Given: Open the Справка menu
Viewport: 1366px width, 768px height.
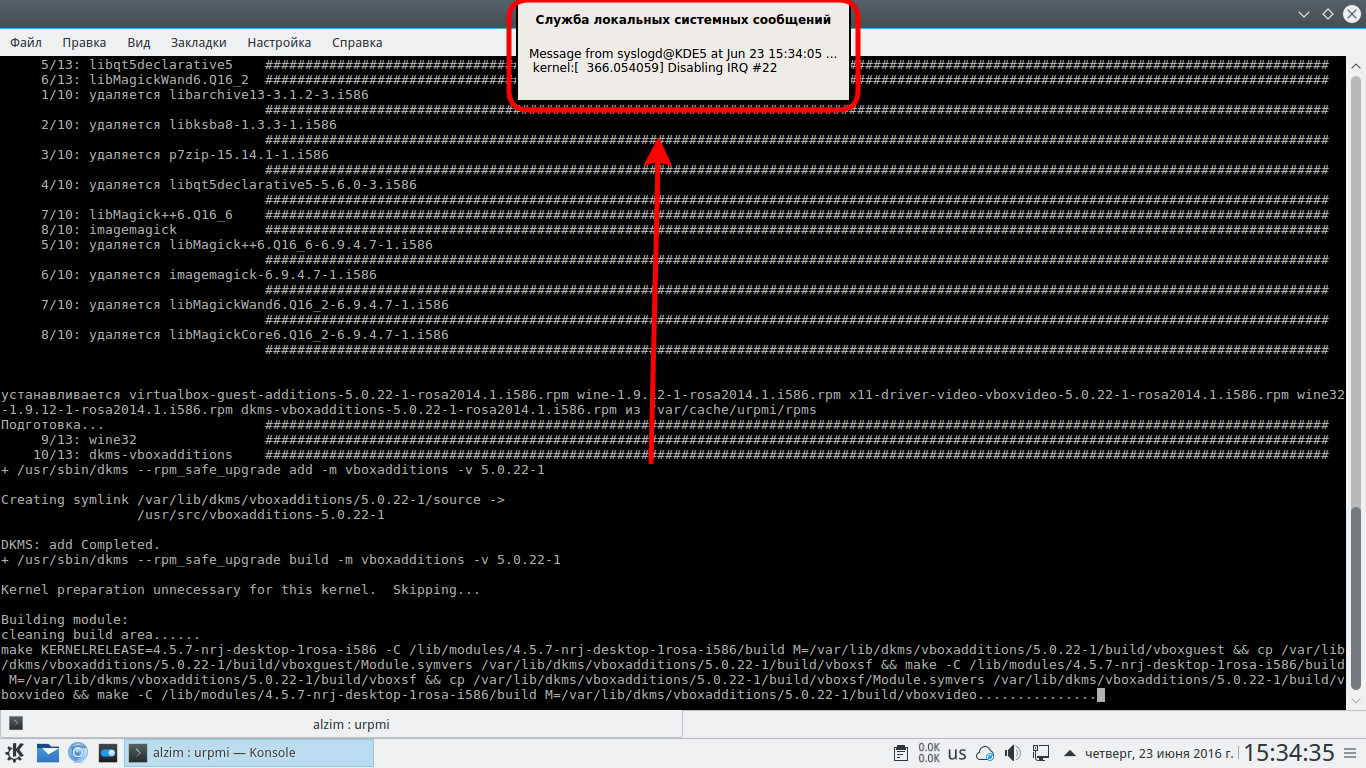Looking at the screenshot, I should (357, 43).
